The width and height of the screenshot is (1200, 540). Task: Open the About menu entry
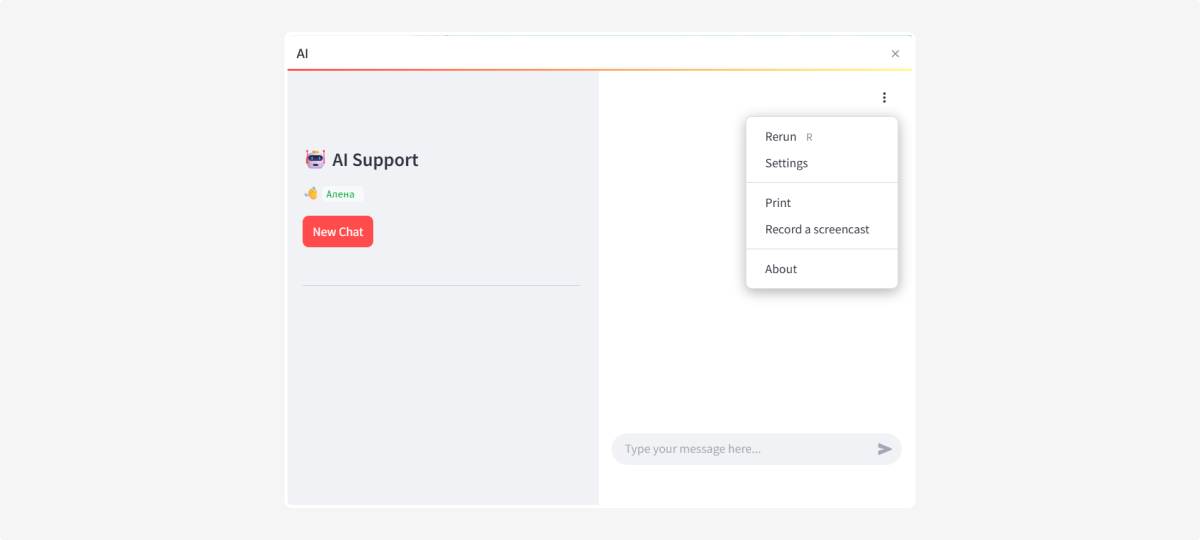781,269
